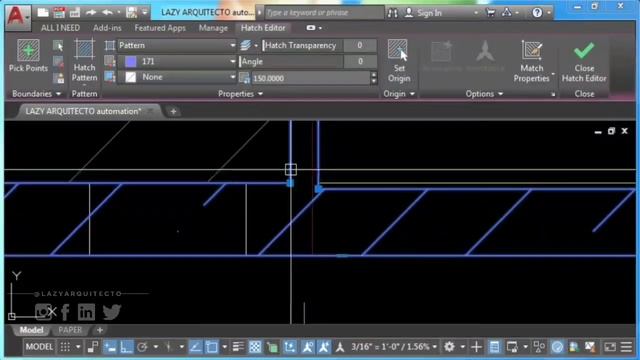This screenshot has width=640, height=360.
Task: Click the Redo arrow icon
Action: 91,13
